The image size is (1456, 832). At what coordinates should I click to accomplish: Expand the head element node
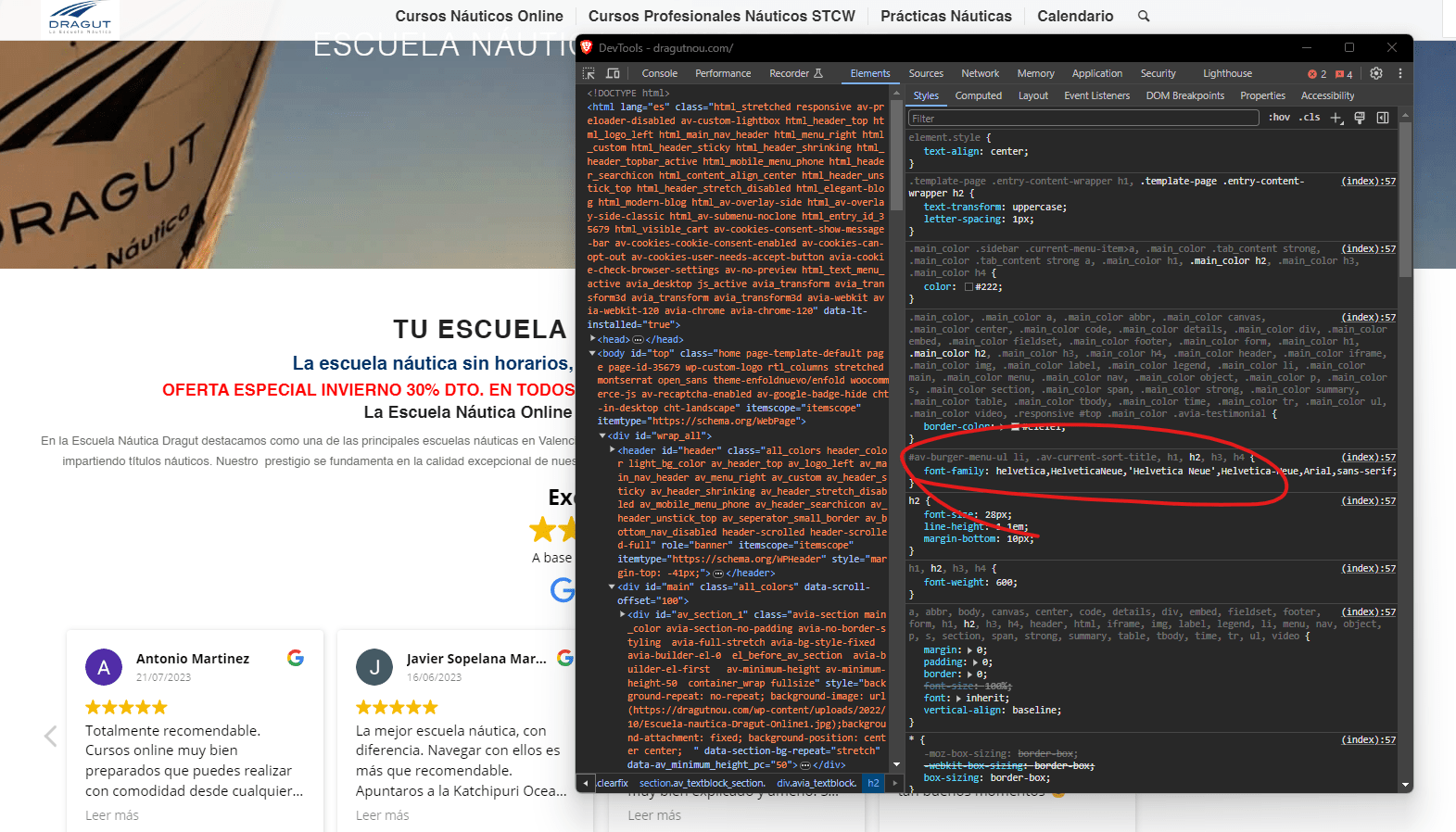[592, 339]
